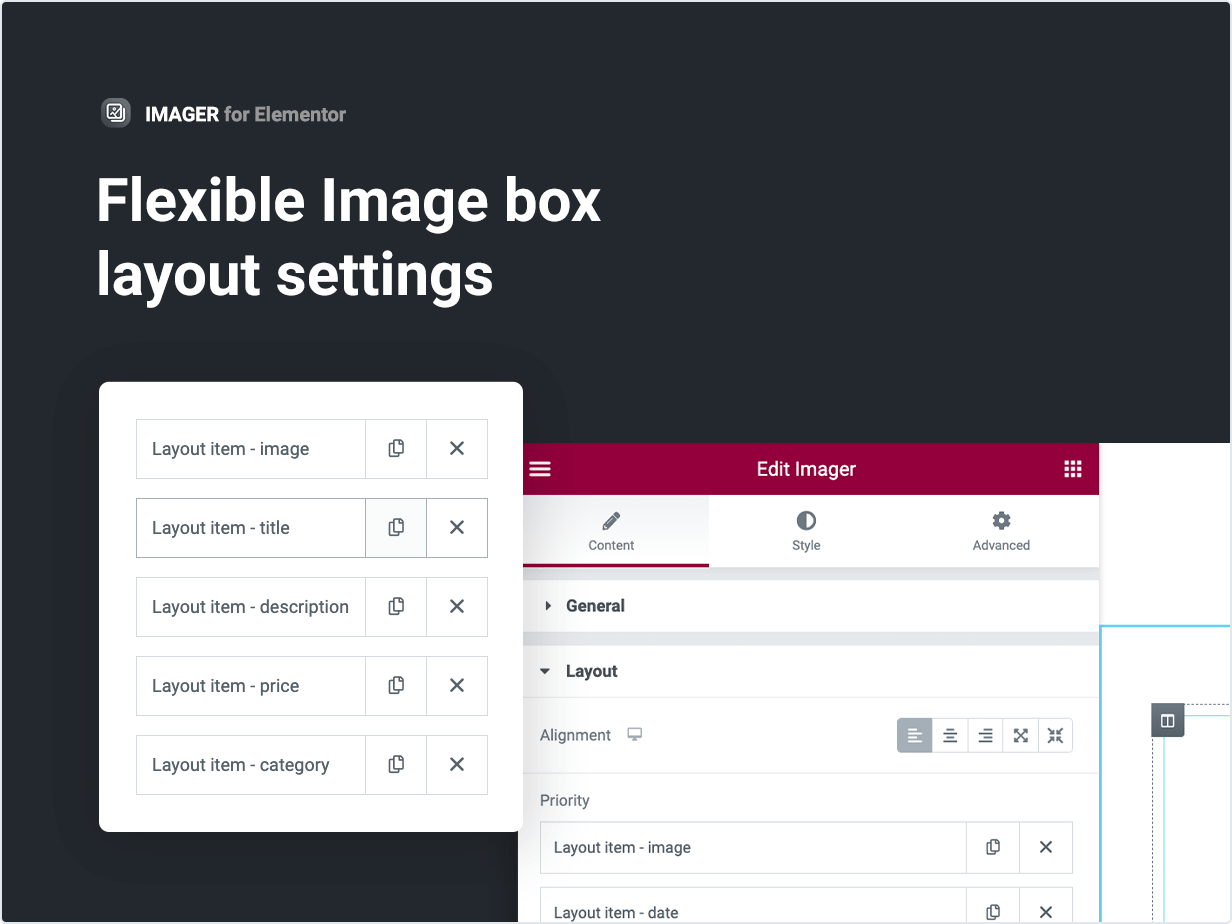1232x924 pixels.
Task: Set alignment to left
Action: click(x=914, y=736)
